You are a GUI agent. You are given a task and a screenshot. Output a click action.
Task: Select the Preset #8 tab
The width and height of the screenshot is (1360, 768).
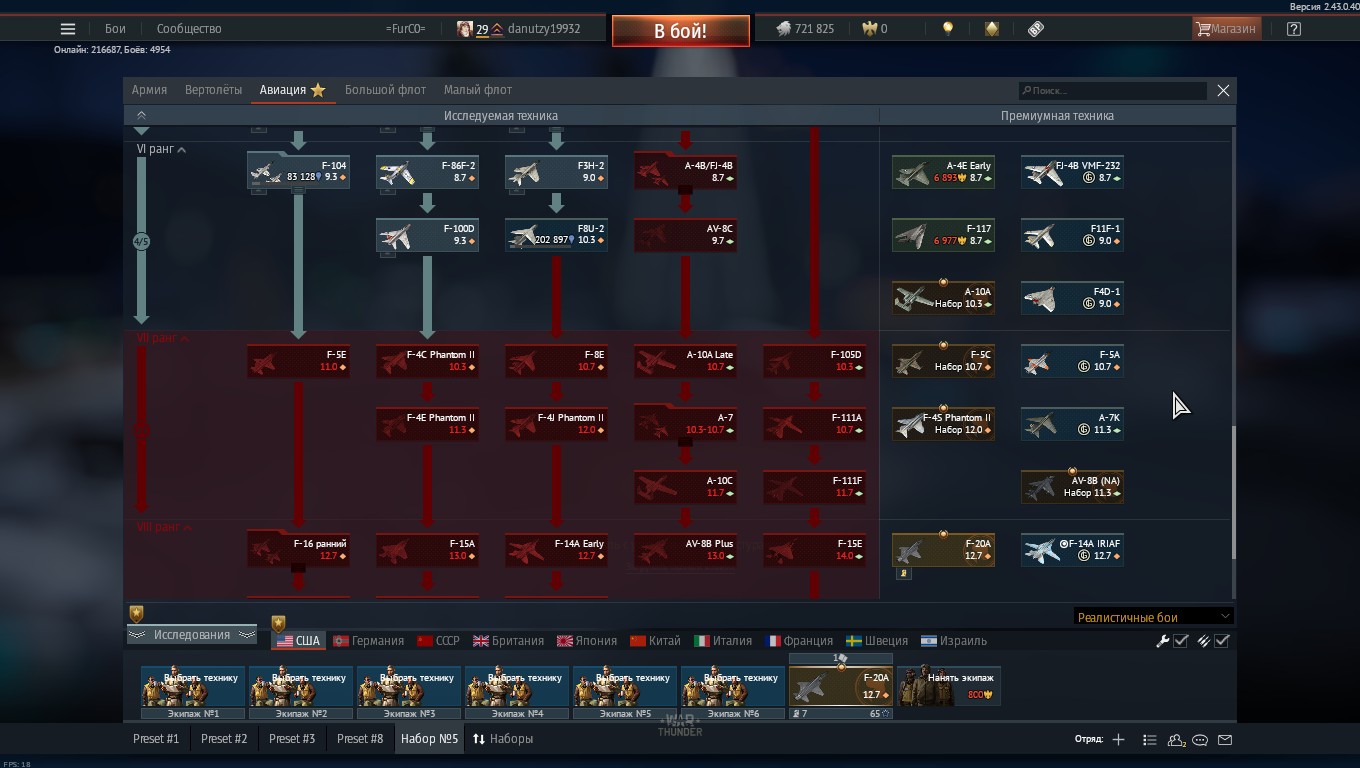click(x=360, y=739)
